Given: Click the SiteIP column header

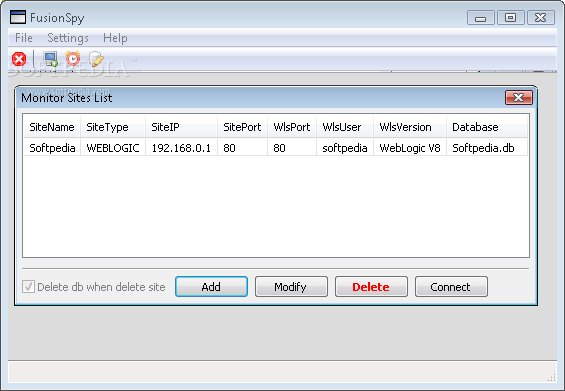Looking at the screenshot, I should tap(181, 127).
